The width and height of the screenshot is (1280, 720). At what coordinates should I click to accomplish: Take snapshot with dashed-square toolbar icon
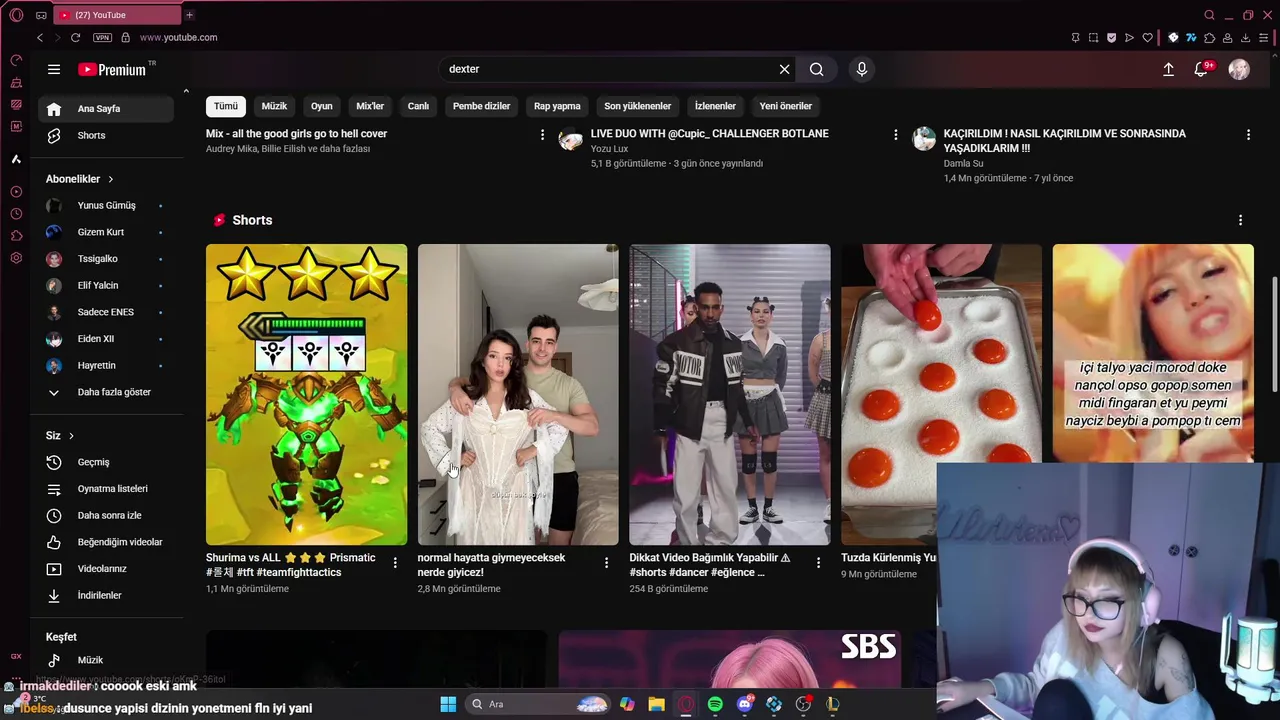pyautogui.click(x=1093, y=38)
